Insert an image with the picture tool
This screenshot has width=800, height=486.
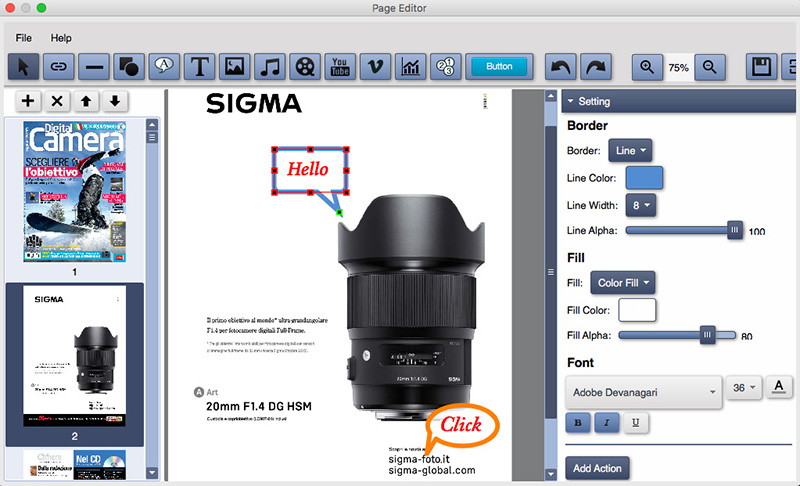[235, 67]
